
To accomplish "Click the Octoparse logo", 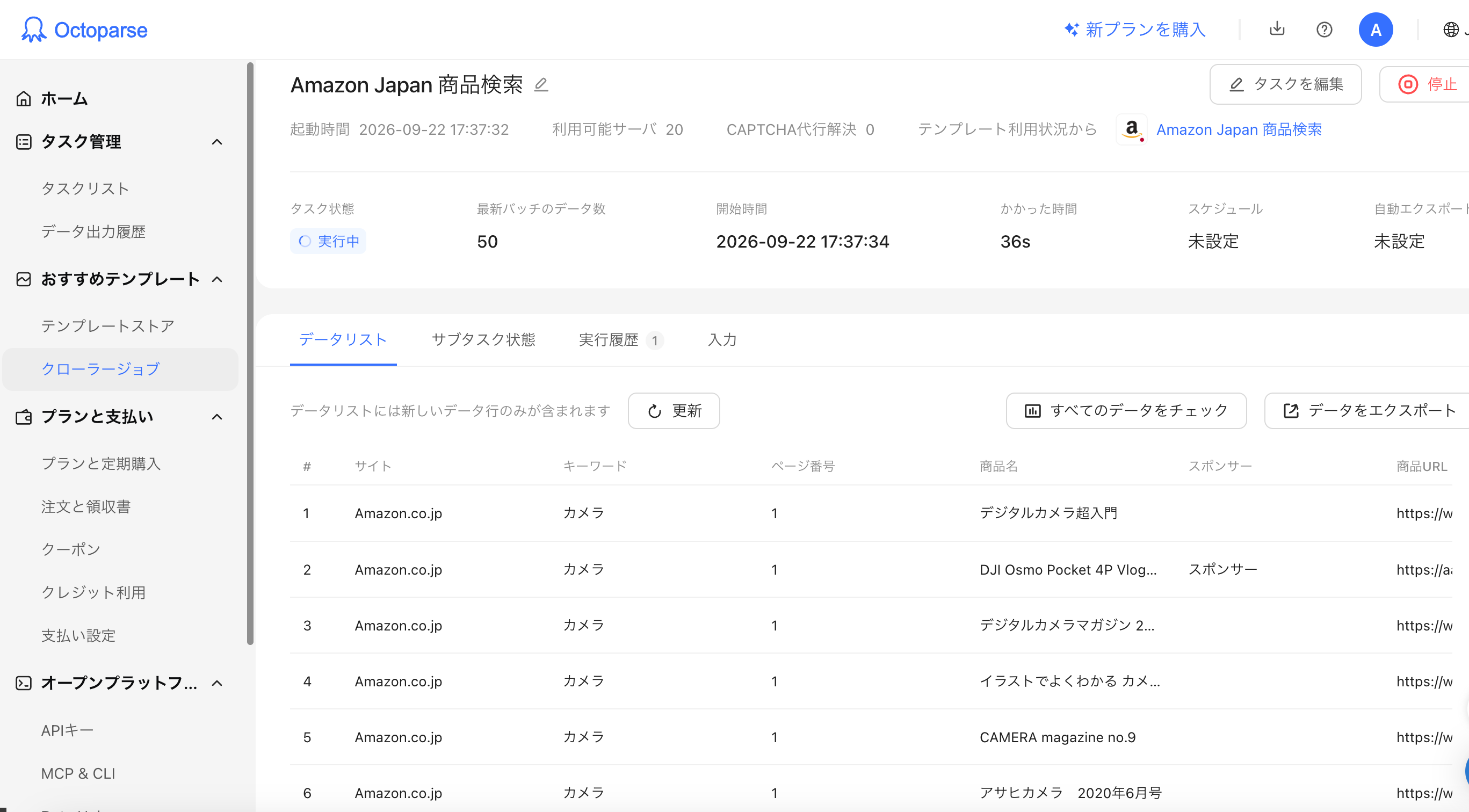I will (x=84, y=30).
